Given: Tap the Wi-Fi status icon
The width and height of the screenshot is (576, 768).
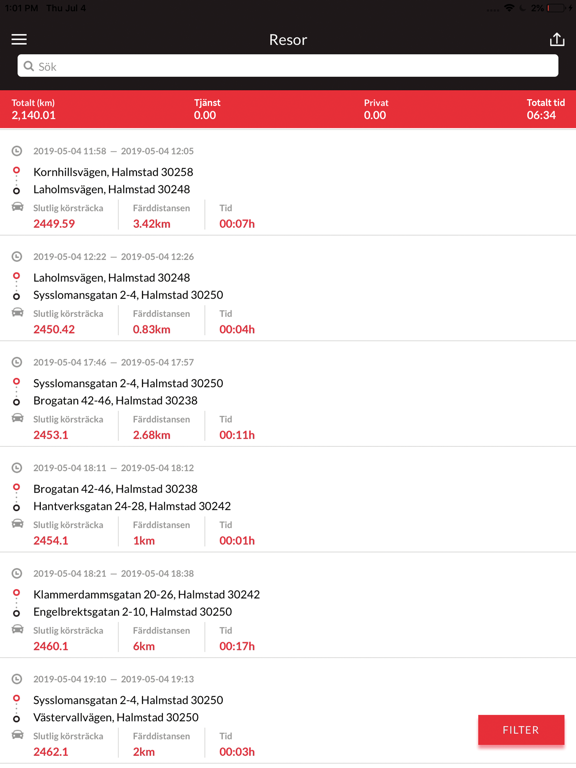Looking at the screenshot, I should click(509, 8).
